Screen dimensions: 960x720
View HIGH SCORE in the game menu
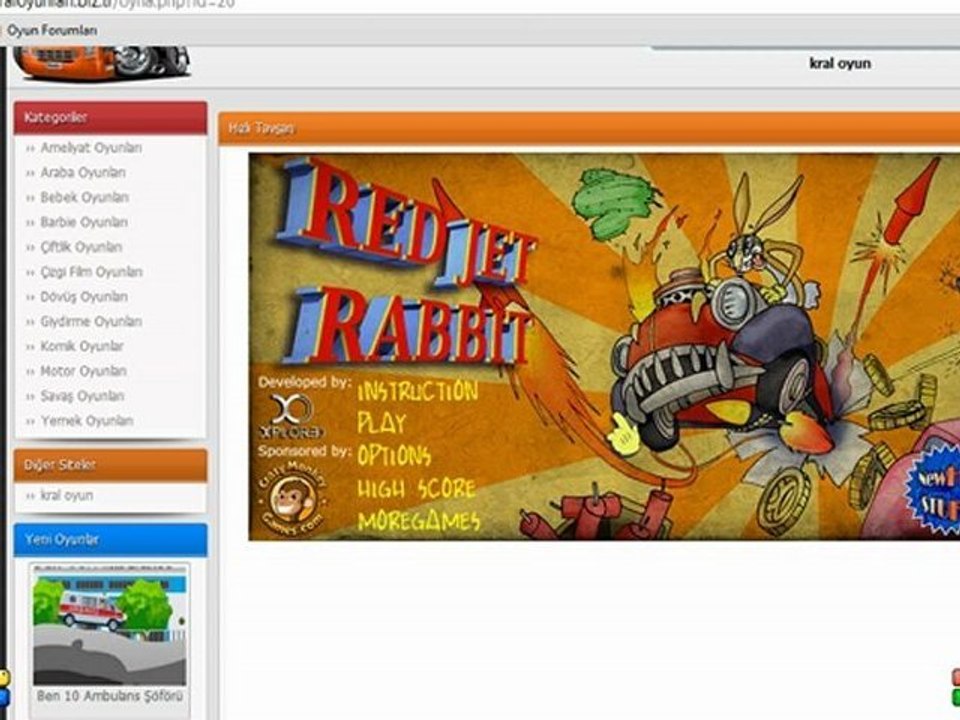click(416, 489)
